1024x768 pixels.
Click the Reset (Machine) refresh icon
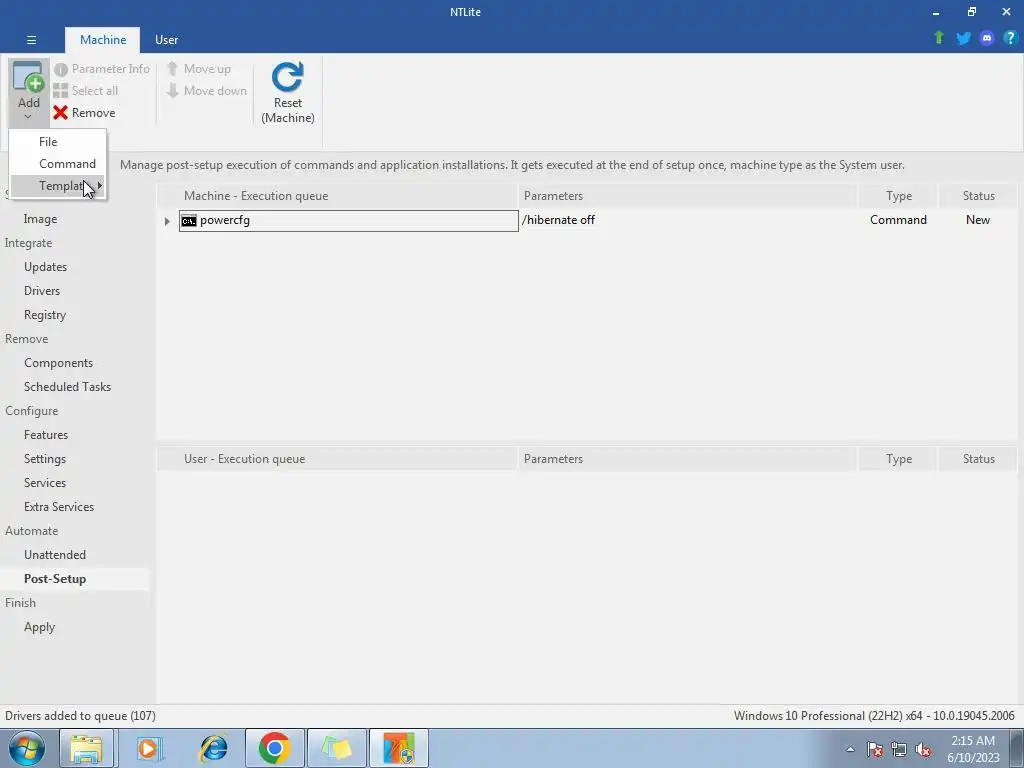pos(287,77)
